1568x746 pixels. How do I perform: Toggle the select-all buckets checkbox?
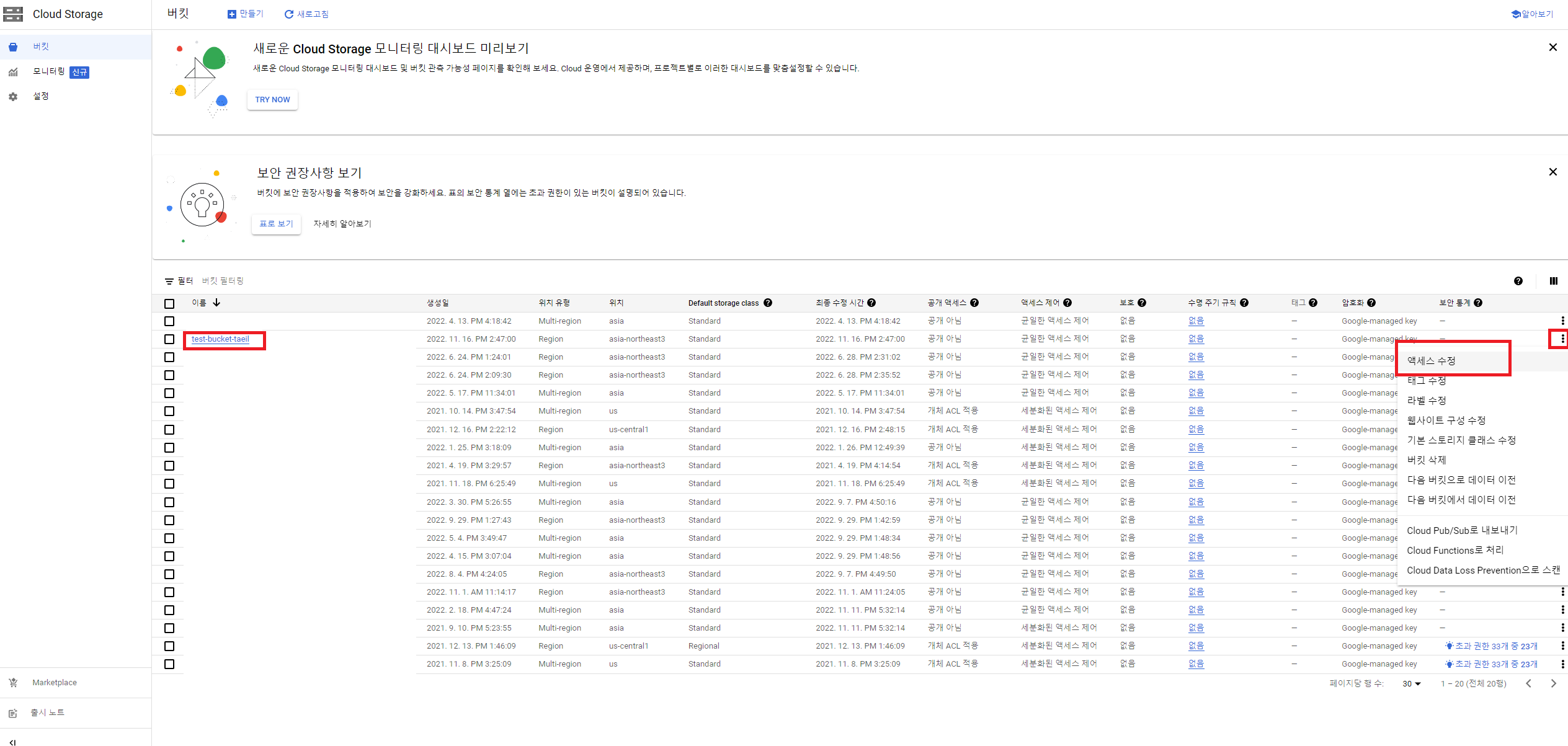tap(169, 303)
